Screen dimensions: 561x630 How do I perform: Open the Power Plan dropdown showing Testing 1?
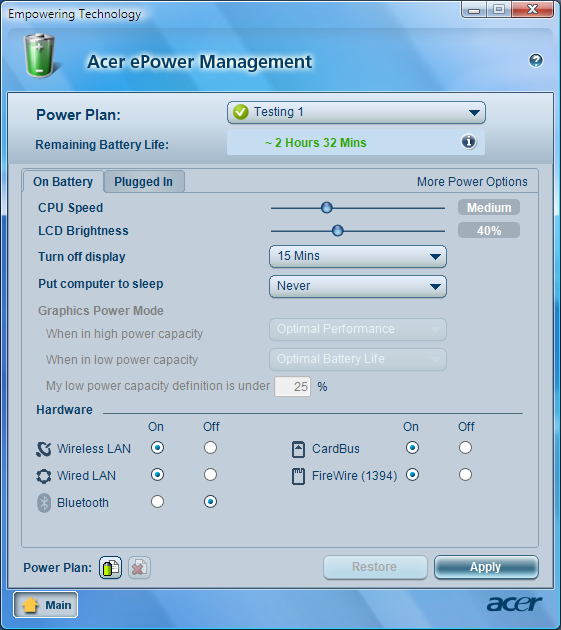pyautogui.click(x=356, y=112)
